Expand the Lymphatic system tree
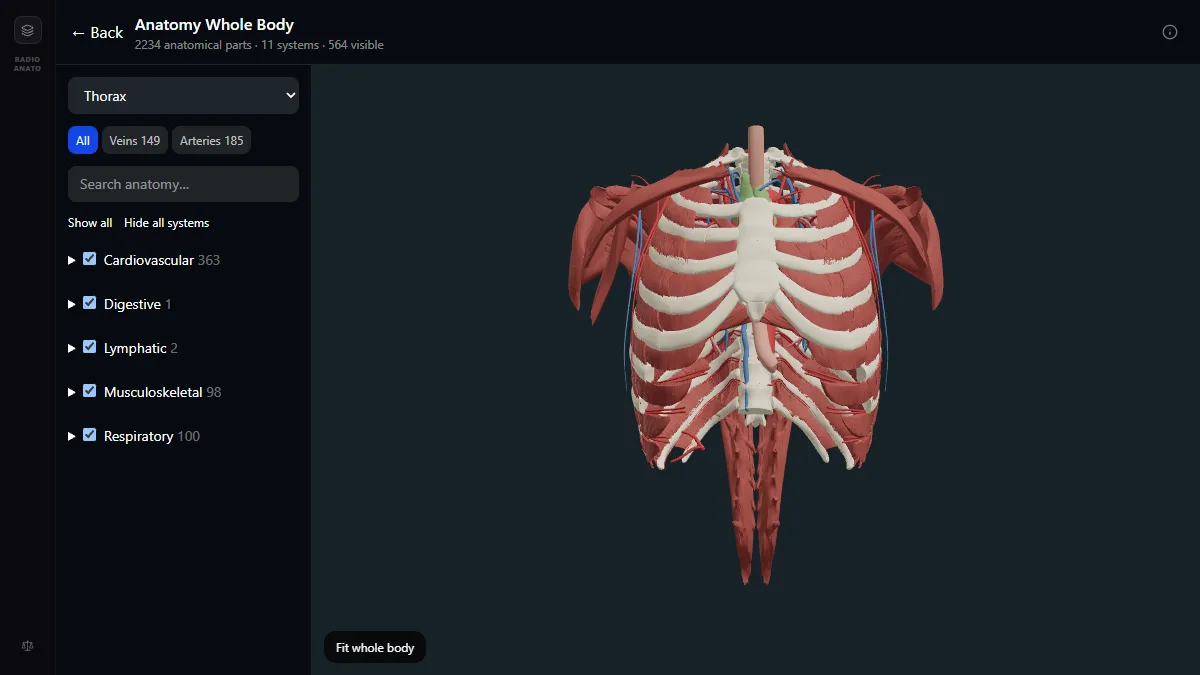The width and height of the screenshot is (1200, 675). point(72,348)
